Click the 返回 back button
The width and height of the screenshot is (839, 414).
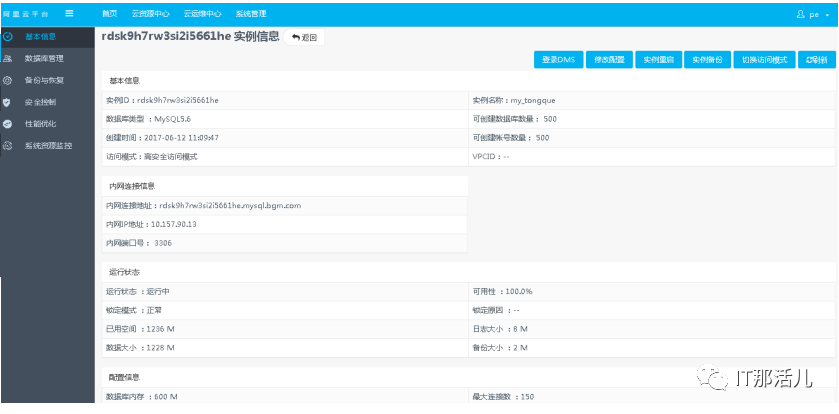(304, 37)
